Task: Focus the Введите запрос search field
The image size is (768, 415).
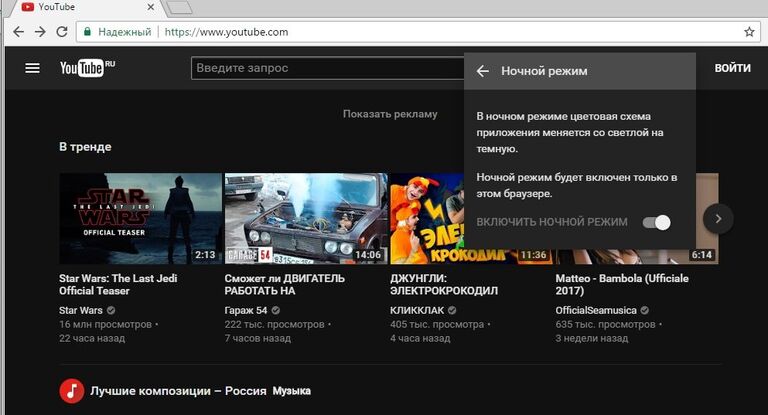Action: click(327, 68)
